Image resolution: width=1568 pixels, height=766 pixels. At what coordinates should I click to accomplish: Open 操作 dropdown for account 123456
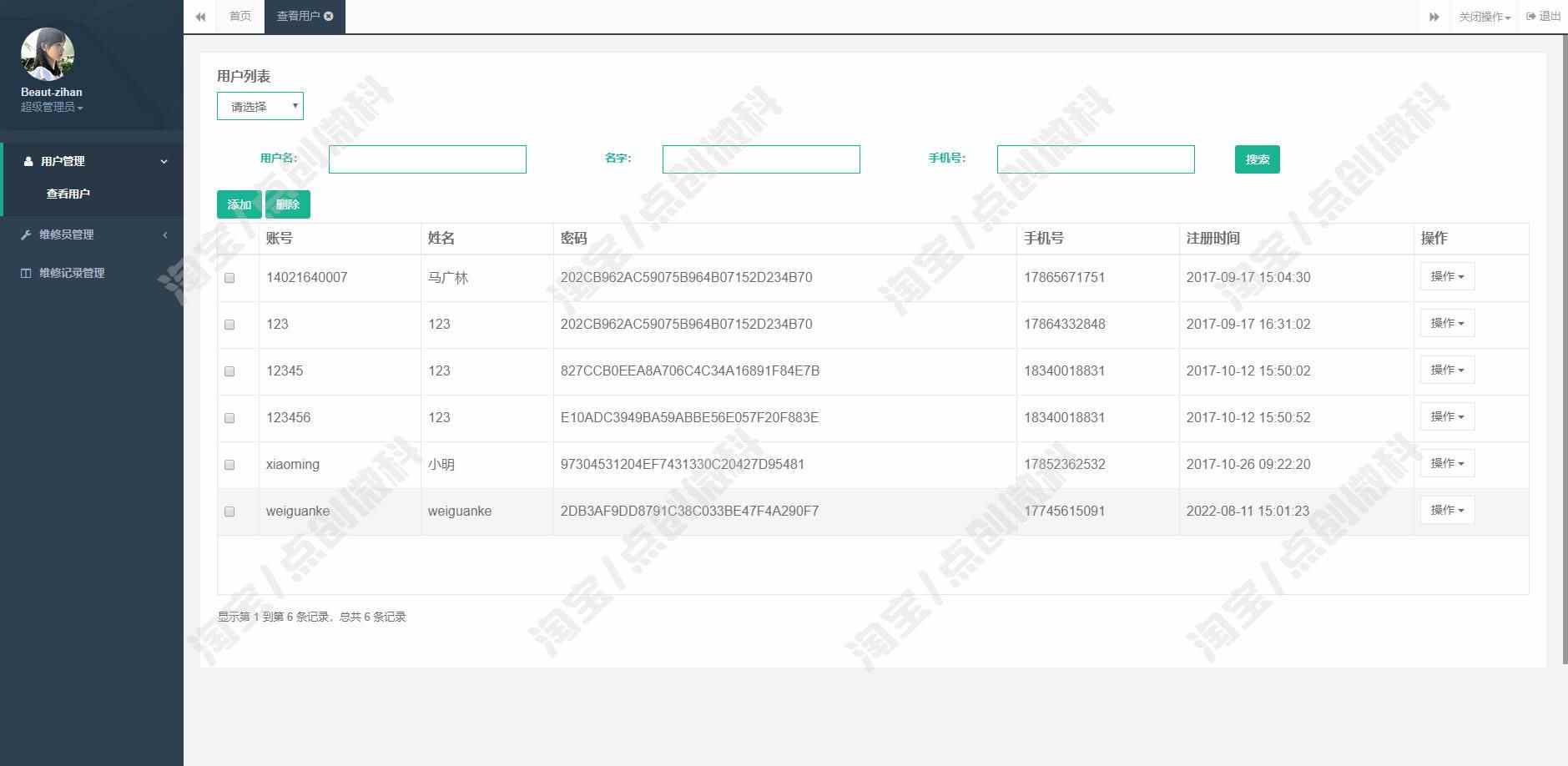pos(1447,416)
